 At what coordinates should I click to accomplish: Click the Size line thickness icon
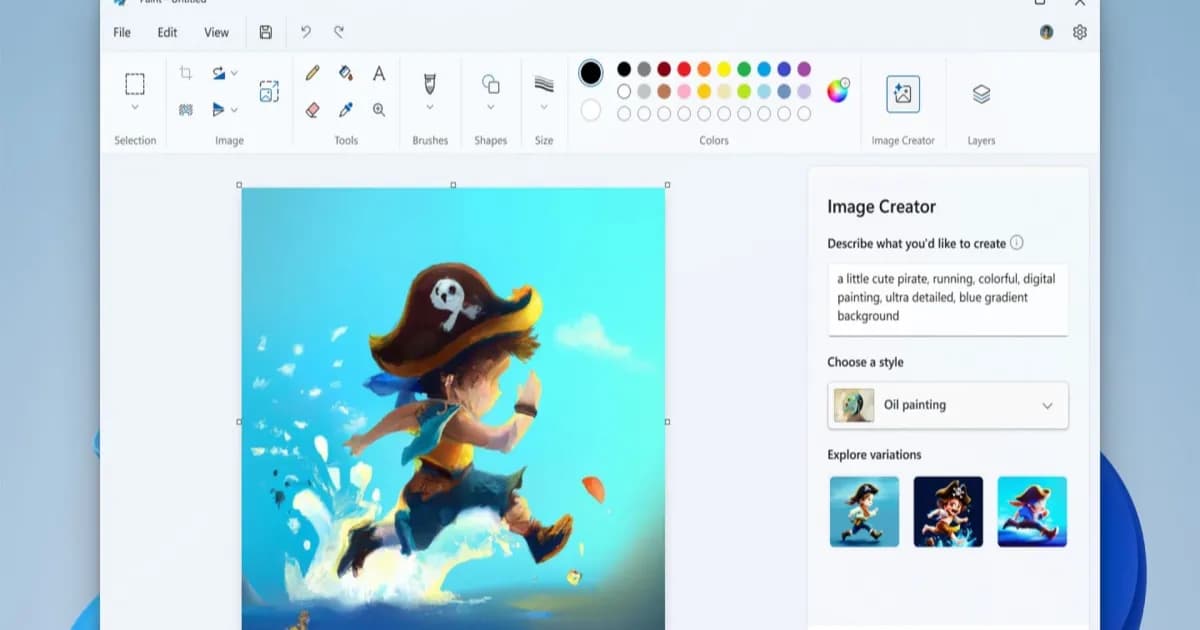coord(544,83)
